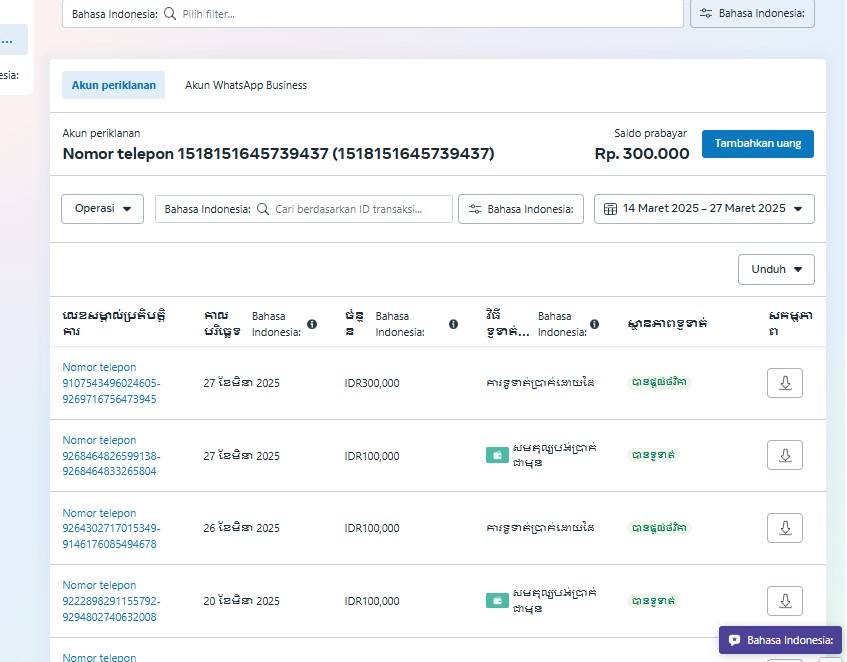Click info icon beside payment method header
The height and width of the screenshot is (662, 847).
(x=595, y=324)
